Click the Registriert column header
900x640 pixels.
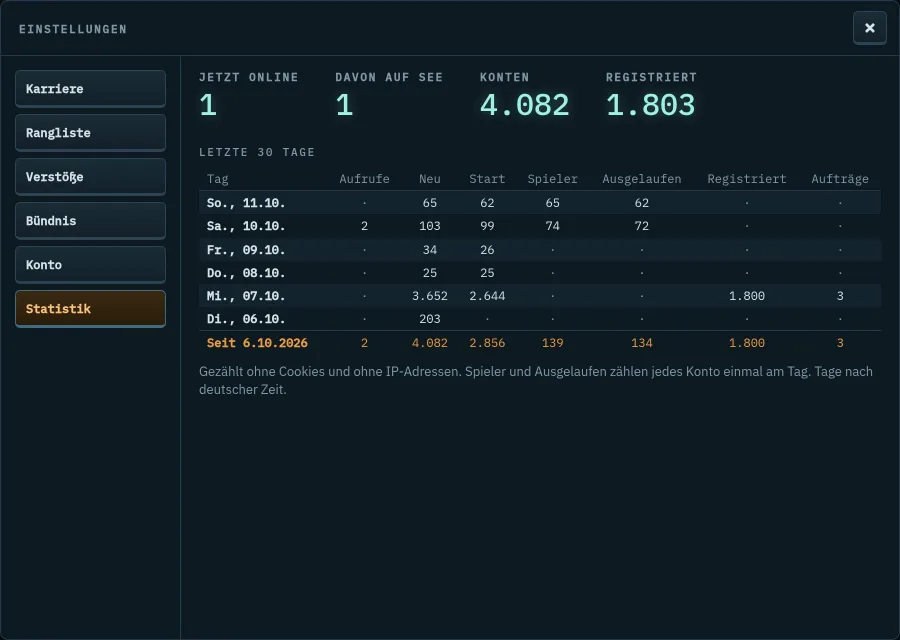746,179
